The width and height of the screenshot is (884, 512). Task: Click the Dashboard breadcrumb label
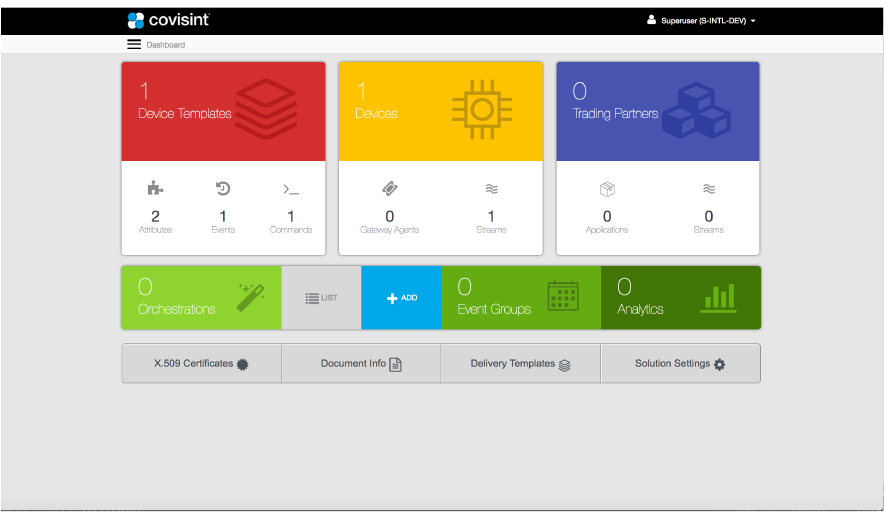[166, 45]
